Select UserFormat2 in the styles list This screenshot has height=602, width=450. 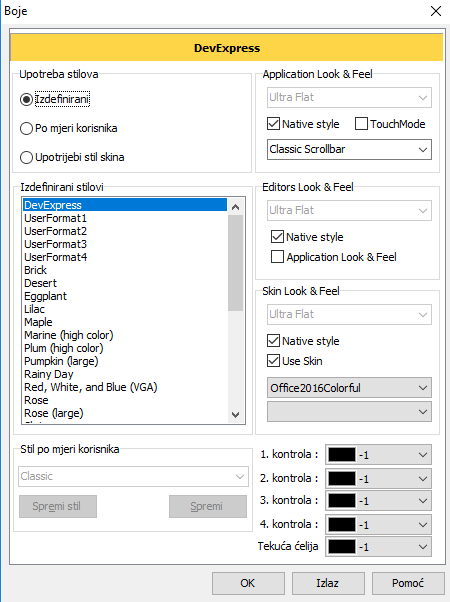(x=56, y=231)
